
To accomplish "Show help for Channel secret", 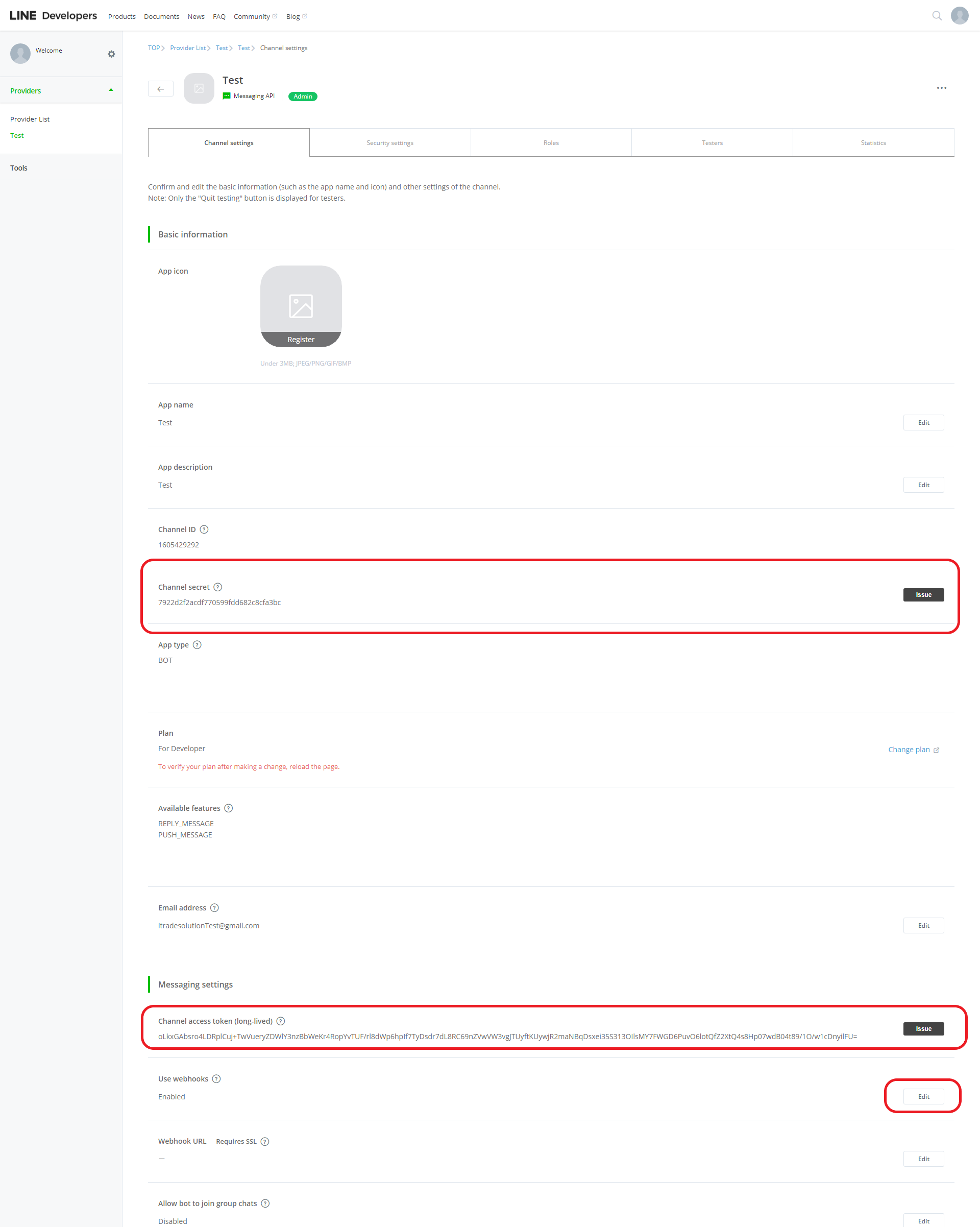I will 218,587.
